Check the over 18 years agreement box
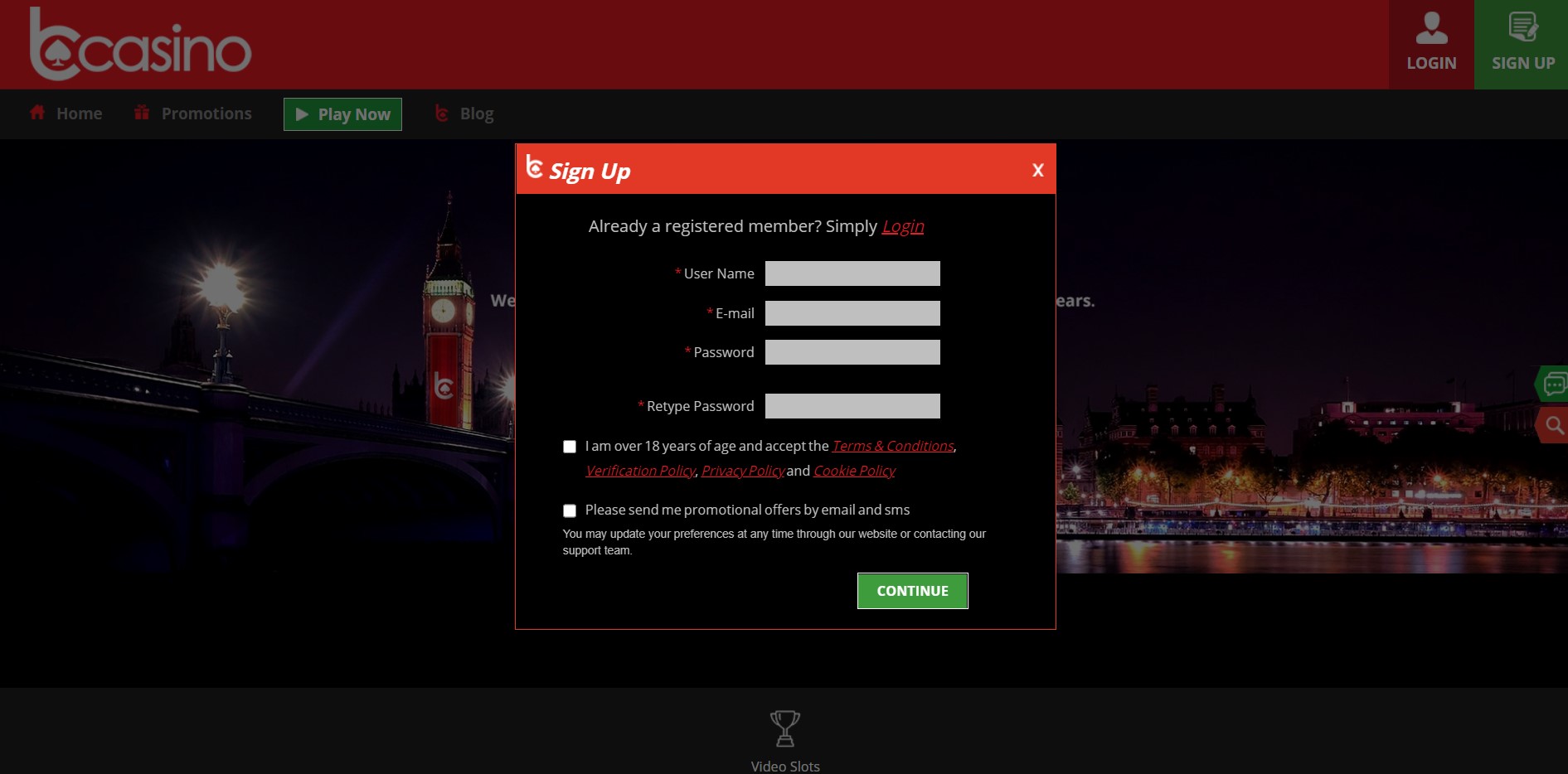The width and height of the screenshot is (1568, 774). click(570, 447)
